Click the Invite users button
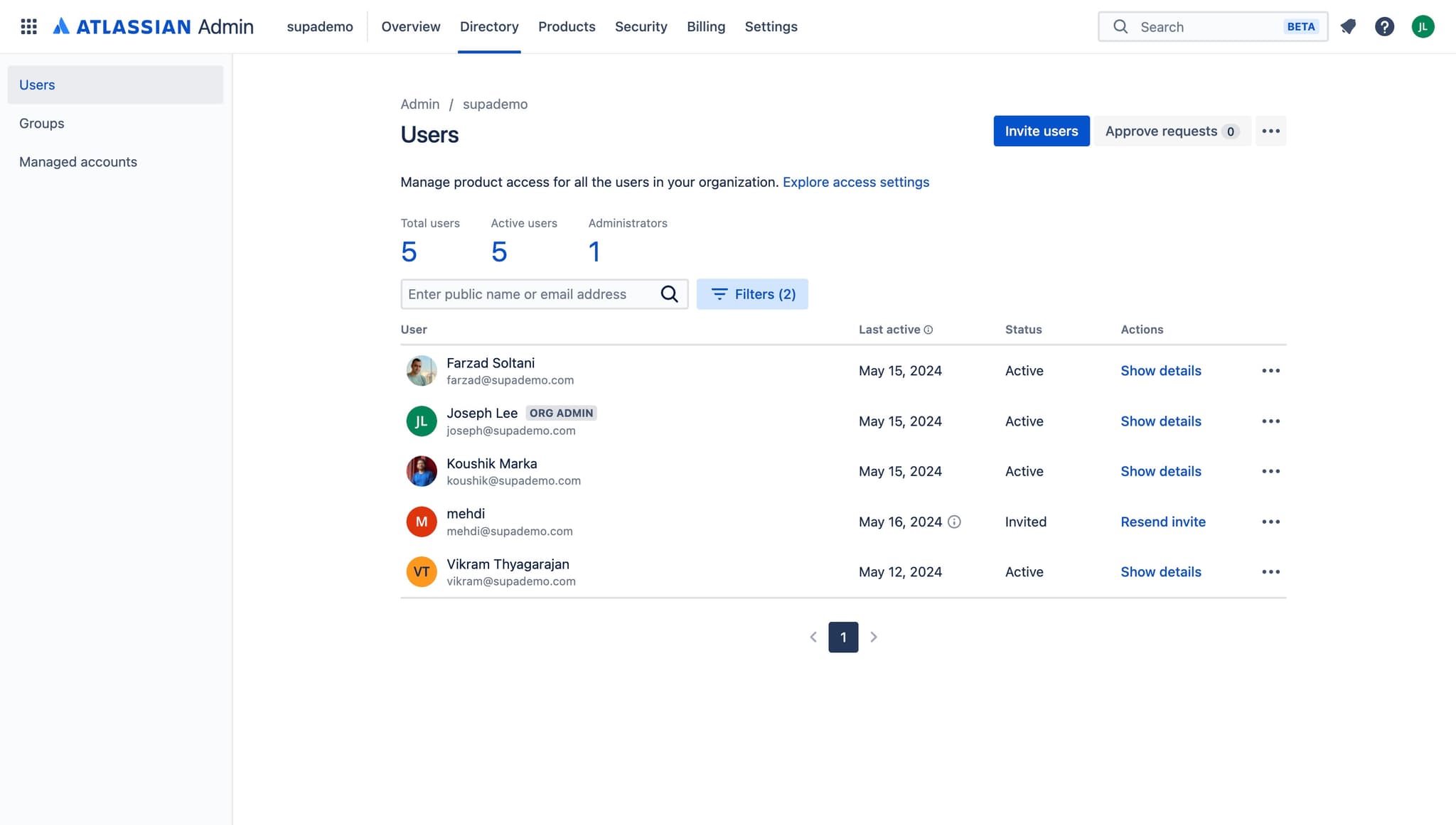Screen dimensions: 1456x825 (1041, 131)
